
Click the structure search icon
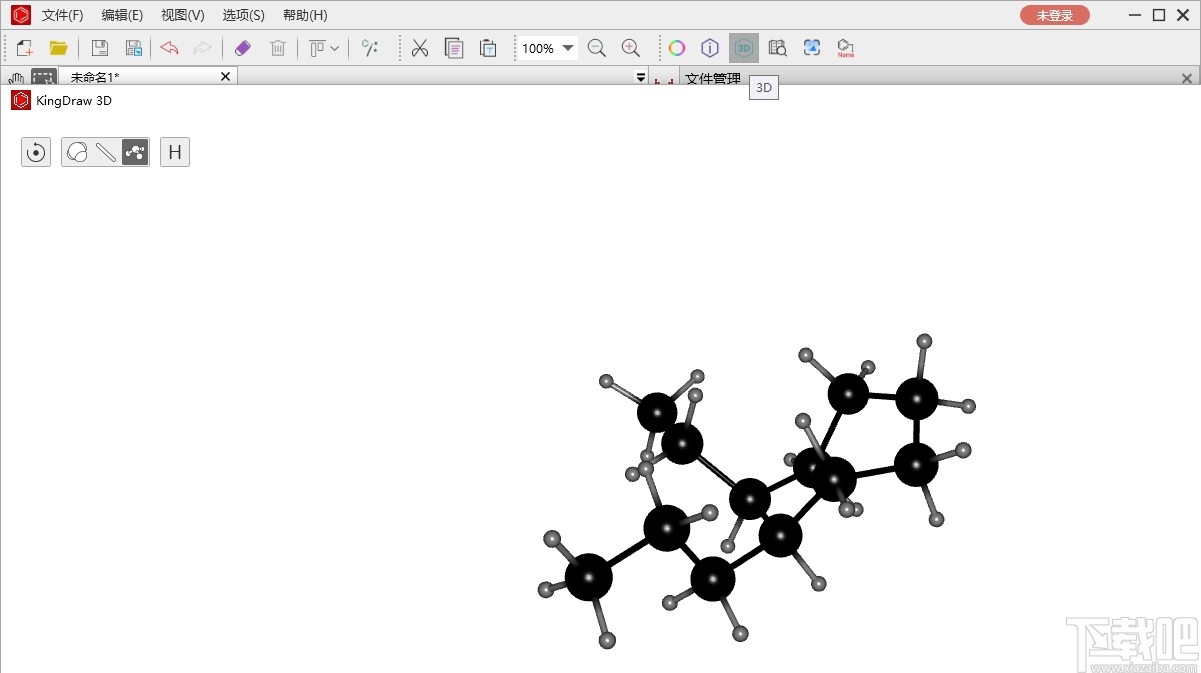778,48
